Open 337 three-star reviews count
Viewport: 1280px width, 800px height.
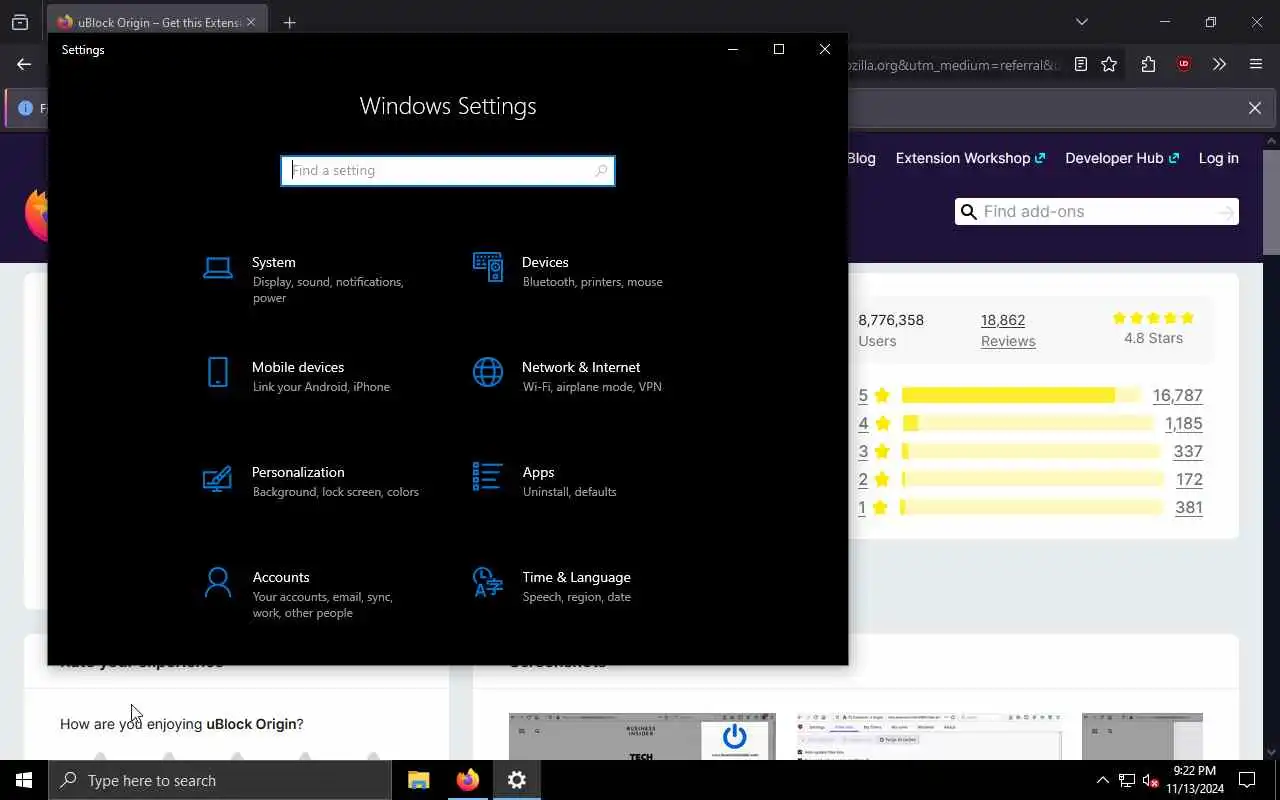(x=1188, y=451)
